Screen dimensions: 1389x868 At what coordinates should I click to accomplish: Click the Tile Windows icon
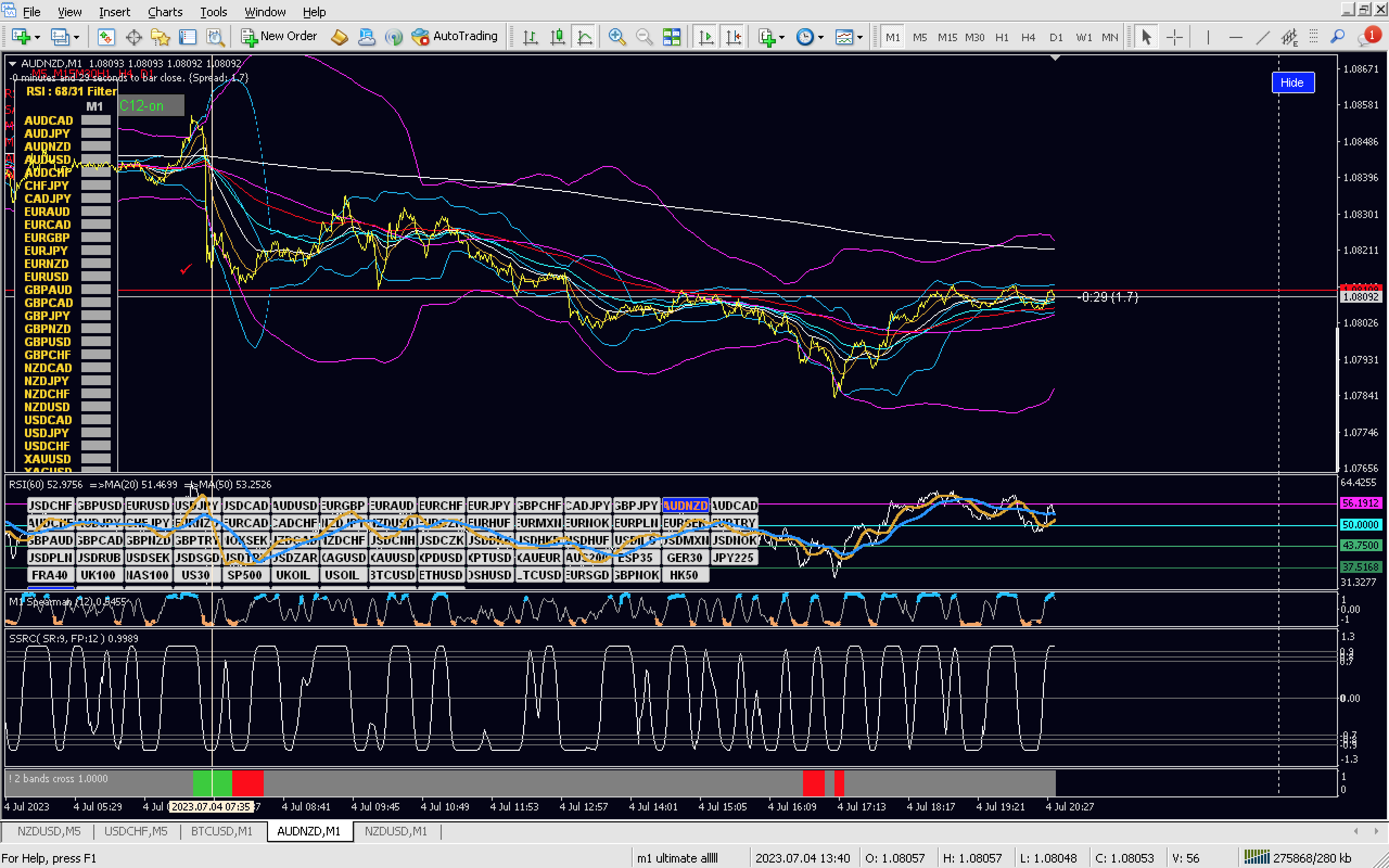(671, 37)
